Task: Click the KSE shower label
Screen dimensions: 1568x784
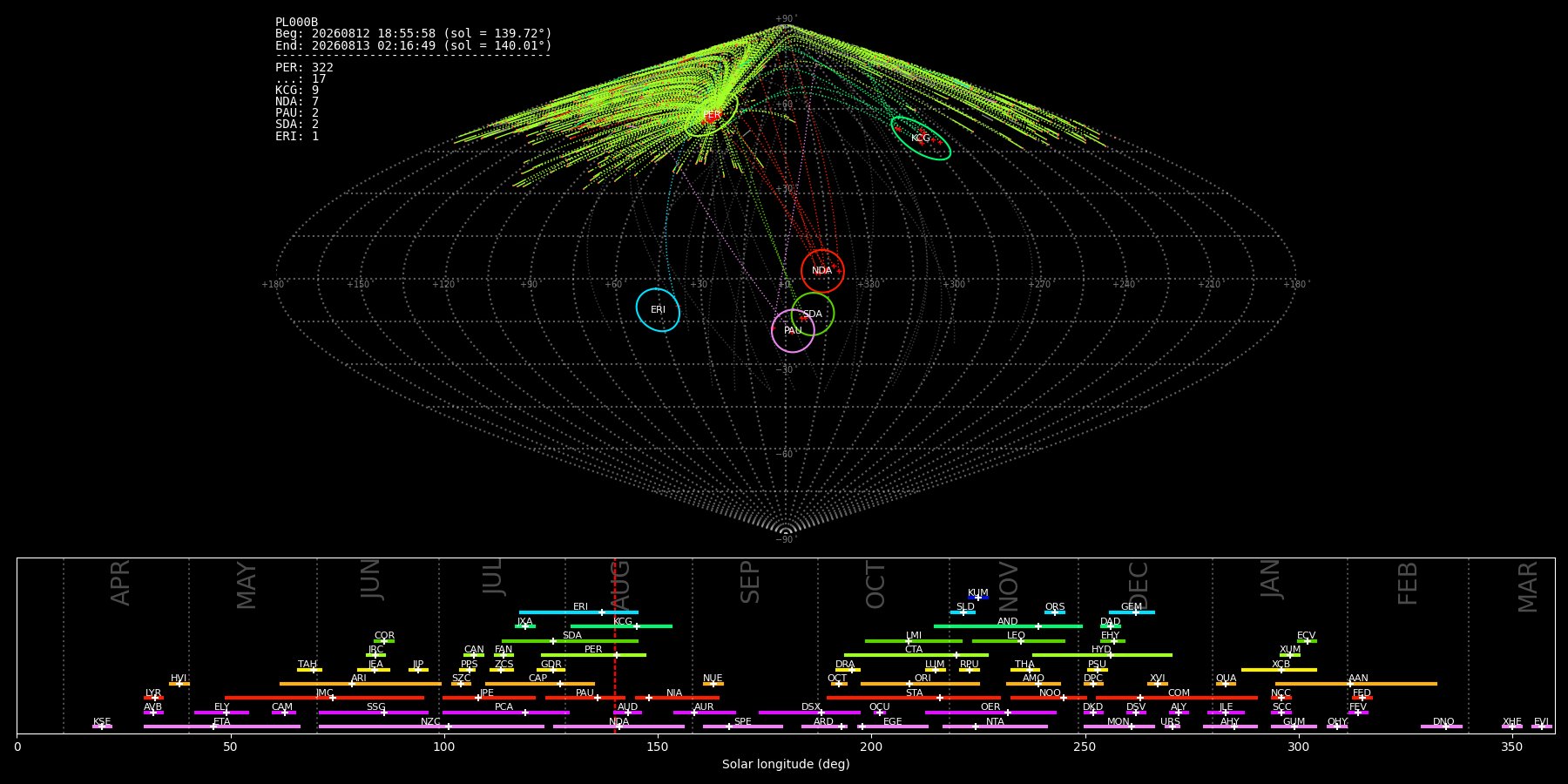Action: 102,722
